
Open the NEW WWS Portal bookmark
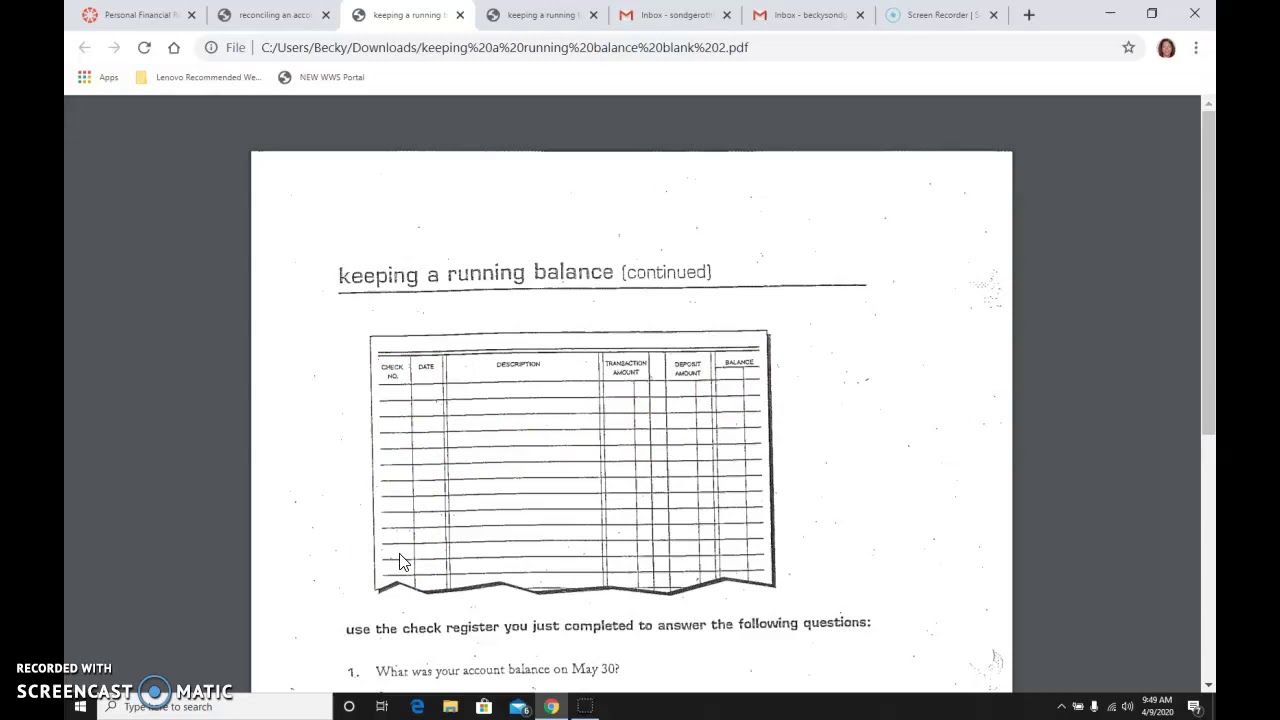[321, 77]
